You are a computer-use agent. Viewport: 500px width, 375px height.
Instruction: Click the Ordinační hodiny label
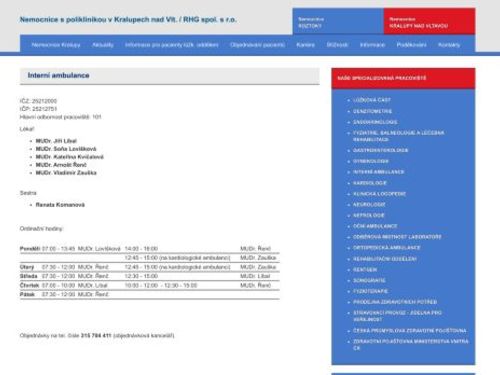click(41, 229)
